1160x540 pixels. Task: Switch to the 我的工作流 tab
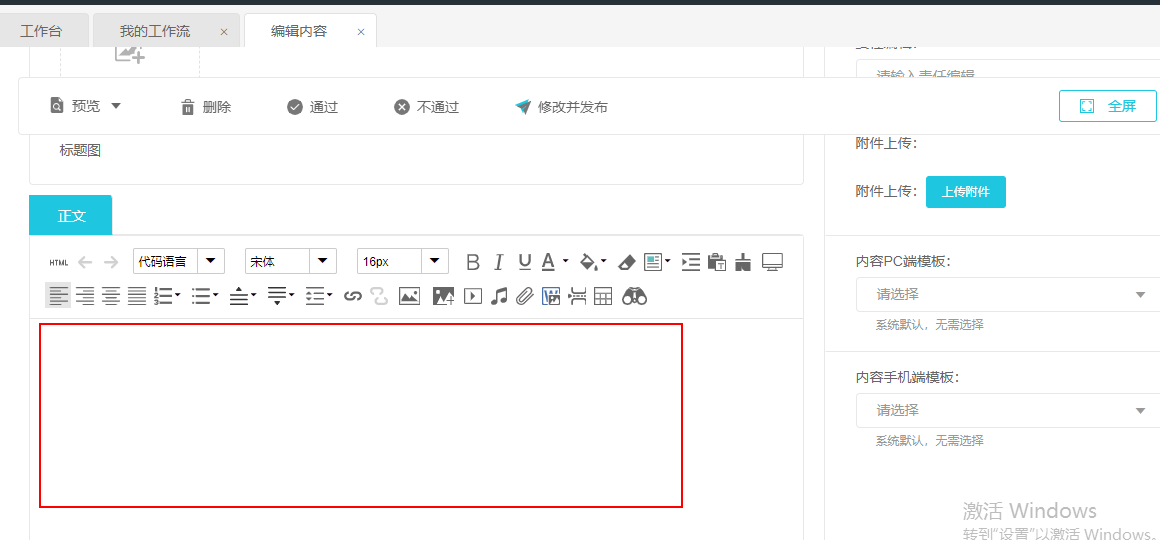click(x=166, y=31)
